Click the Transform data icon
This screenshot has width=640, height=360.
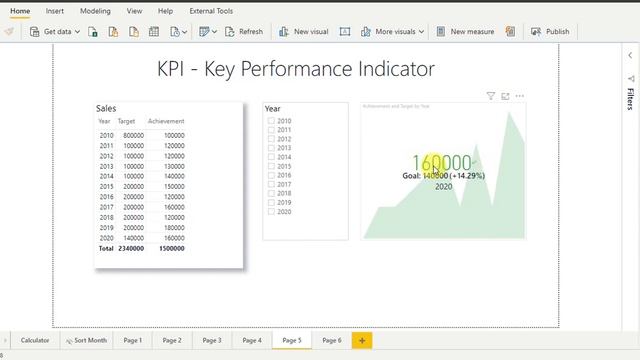click(204, 31)
